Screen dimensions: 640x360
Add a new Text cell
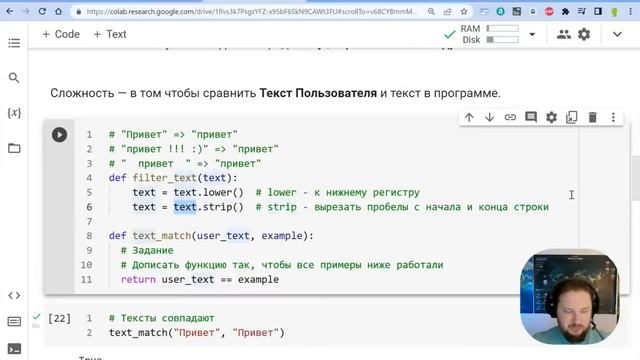pyautogui.click(x=110, y=34)
